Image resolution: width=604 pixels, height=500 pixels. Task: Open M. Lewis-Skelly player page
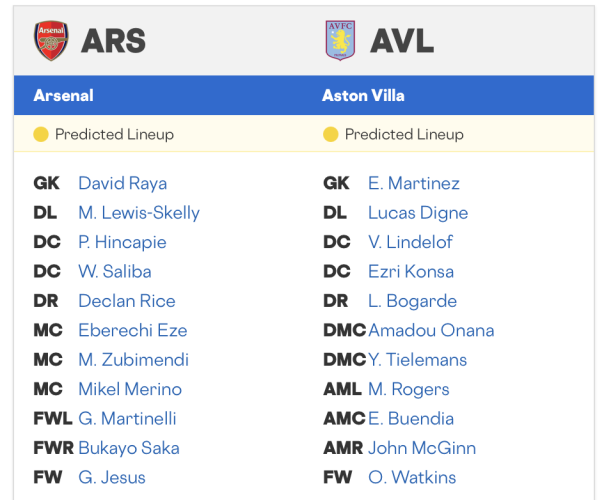139,213
